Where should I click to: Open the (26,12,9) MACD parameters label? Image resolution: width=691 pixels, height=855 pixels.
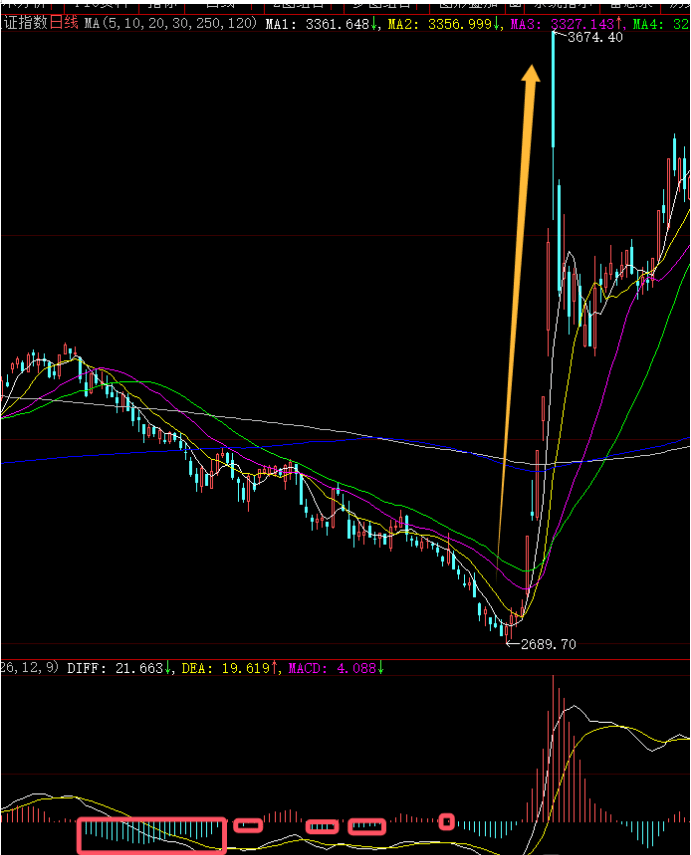pyautogui.click(x=30, y=668)
